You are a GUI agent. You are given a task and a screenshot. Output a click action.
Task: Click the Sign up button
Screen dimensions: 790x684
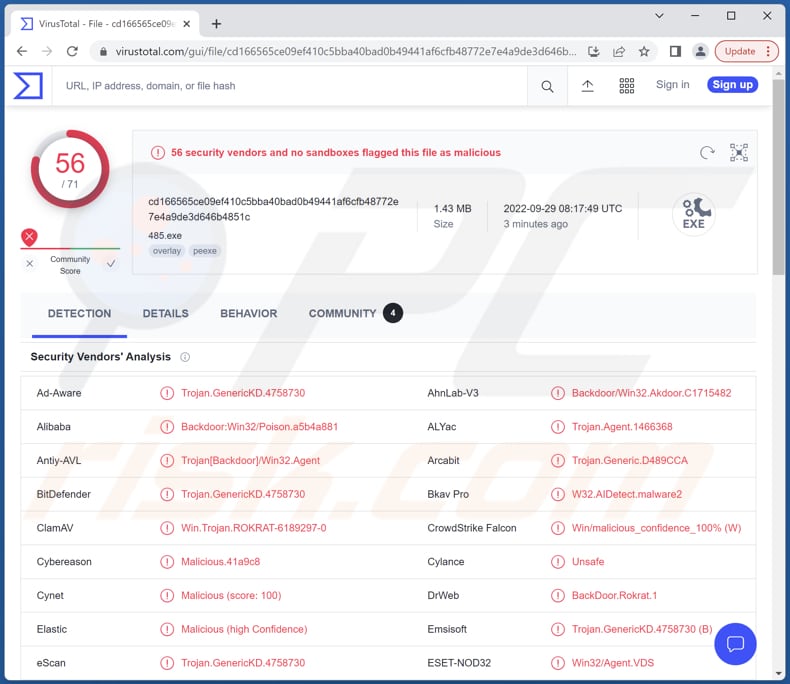click(732, 85)
